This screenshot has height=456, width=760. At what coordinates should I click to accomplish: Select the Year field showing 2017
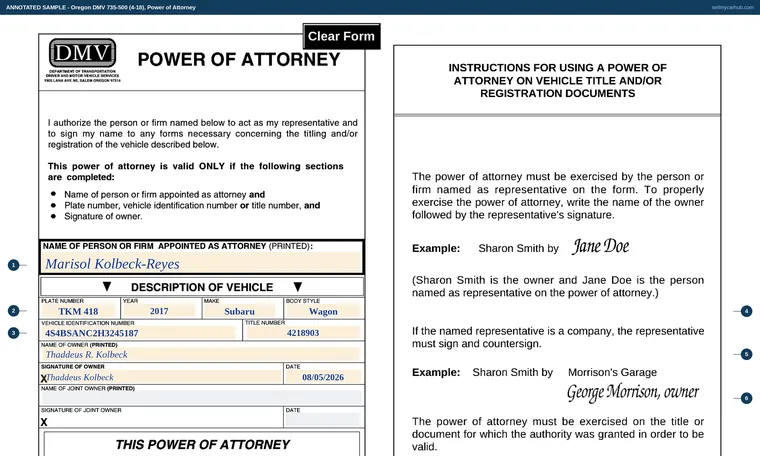tap(160, 311)
